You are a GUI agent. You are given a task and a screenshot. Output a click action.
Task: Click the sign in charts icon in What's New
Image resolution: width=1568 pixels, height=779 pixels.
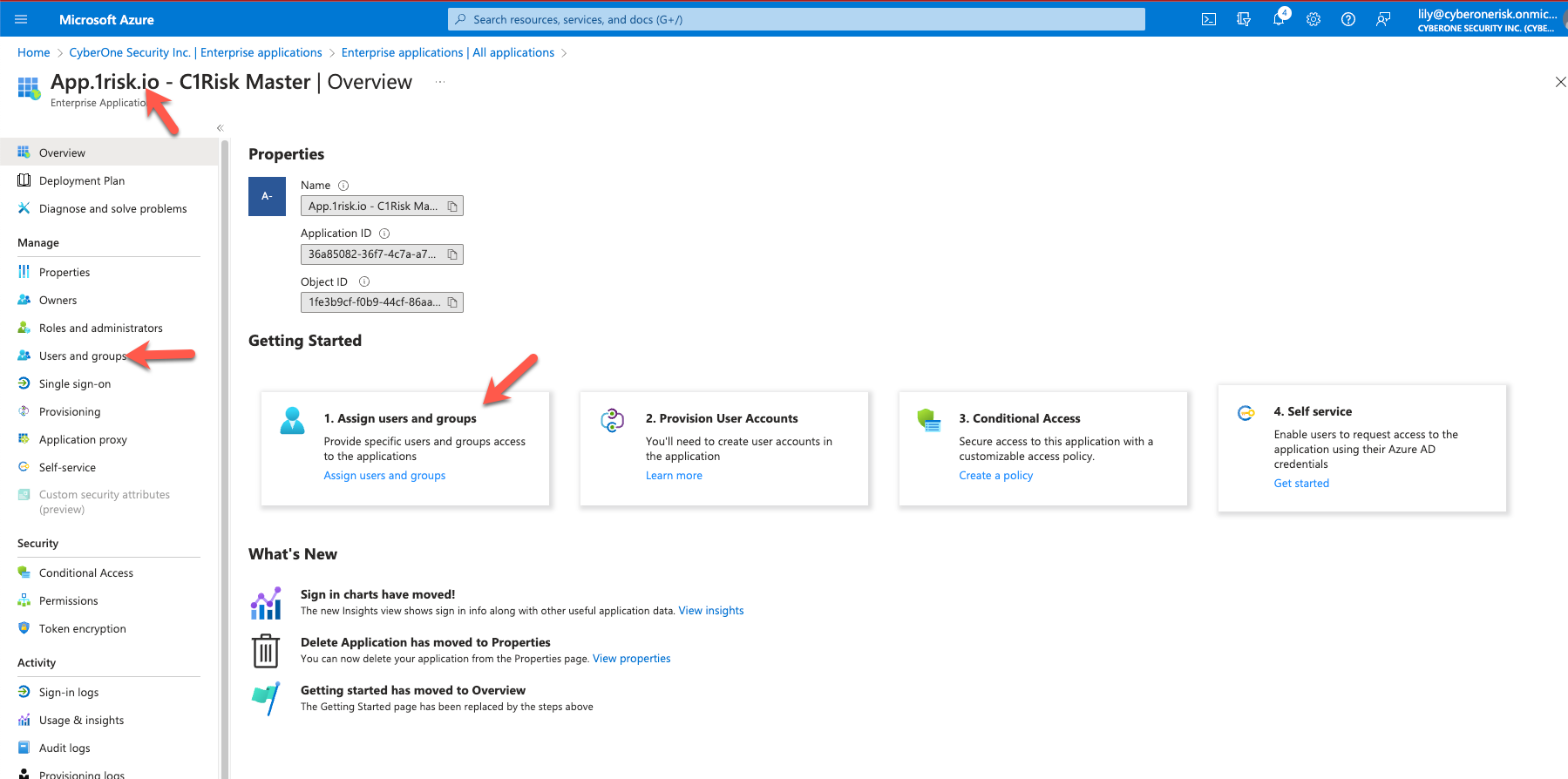[x=266, y=603]
